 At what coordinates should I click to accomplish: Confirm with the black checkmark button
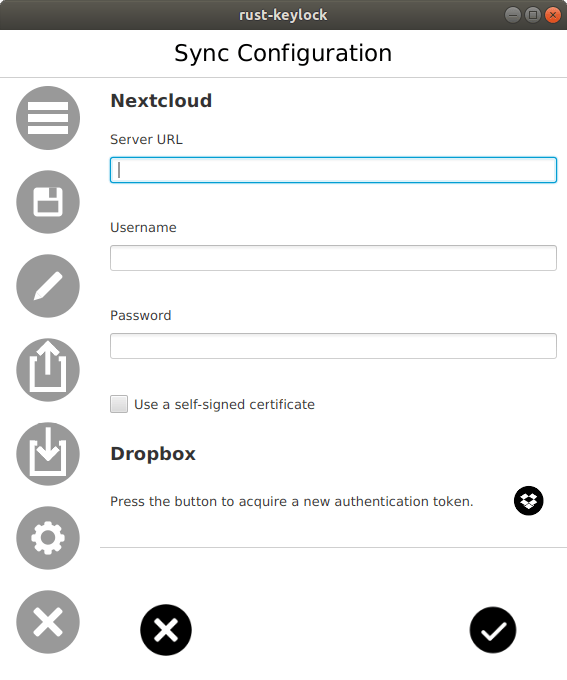point(493,630)
